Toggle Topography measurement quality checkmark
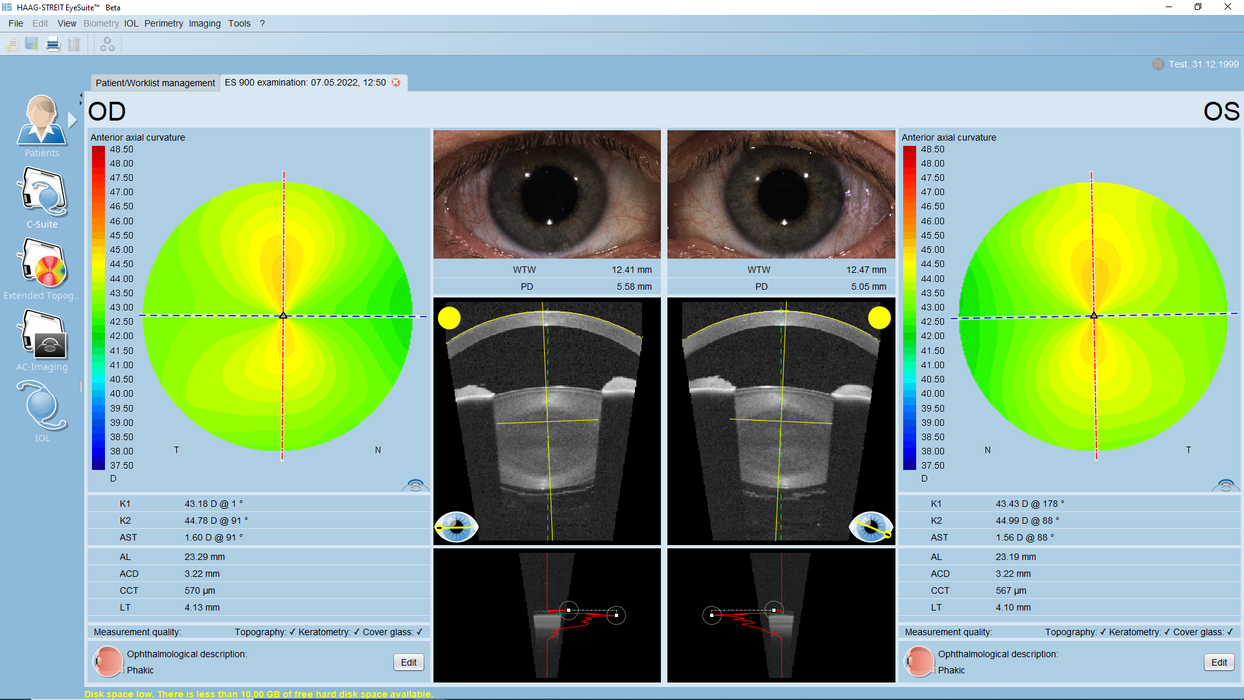1244x700 pixels. click(290, 631)
